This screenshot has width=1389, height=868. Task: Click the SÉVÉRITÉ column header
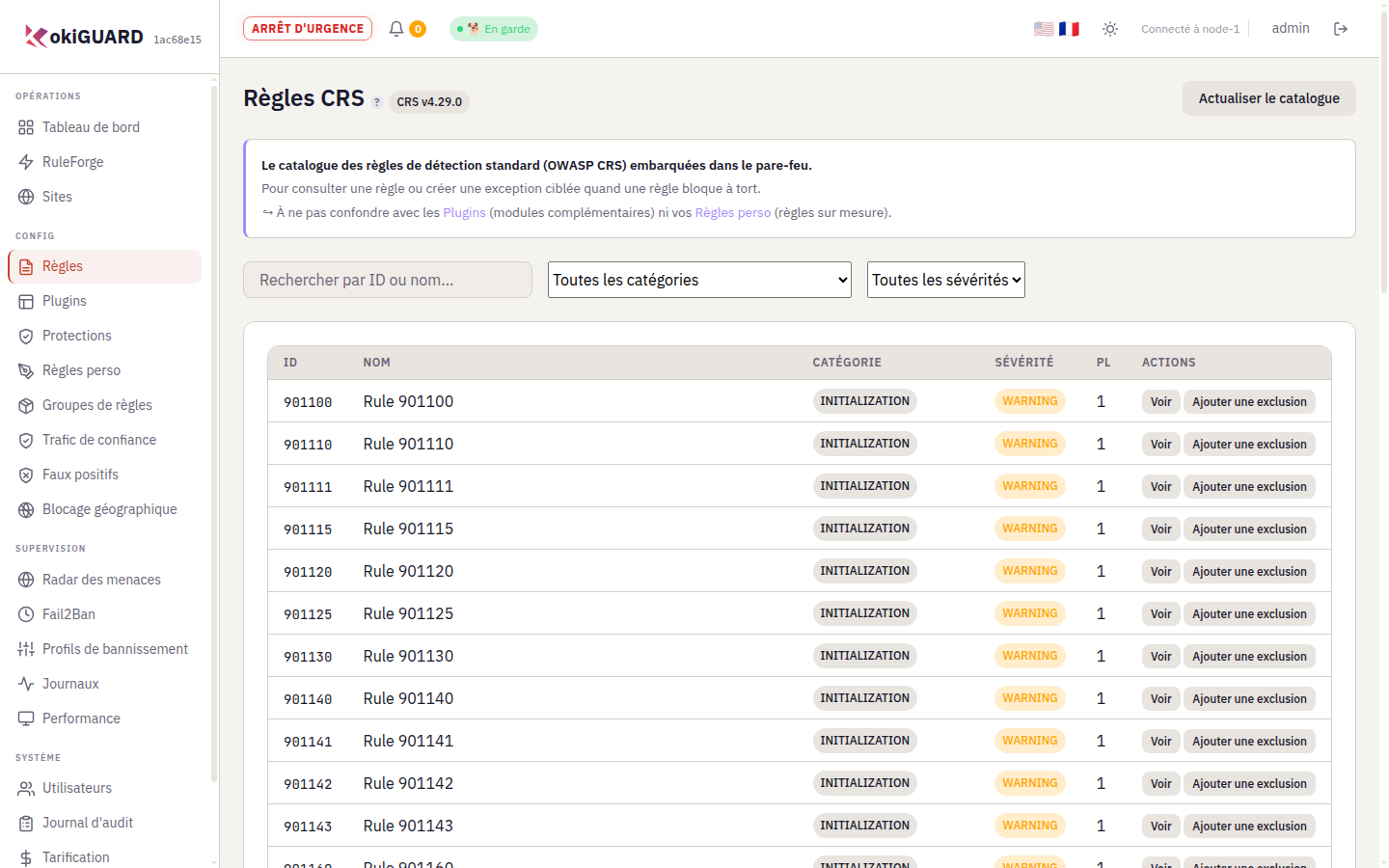point(1024,363)
